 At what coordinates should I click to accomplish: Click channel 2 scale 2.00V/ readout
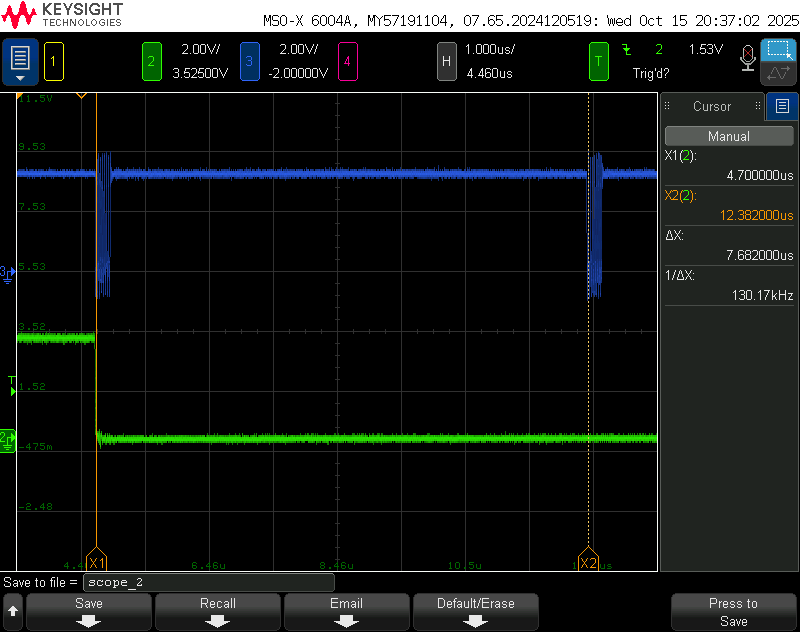(201, 49)
